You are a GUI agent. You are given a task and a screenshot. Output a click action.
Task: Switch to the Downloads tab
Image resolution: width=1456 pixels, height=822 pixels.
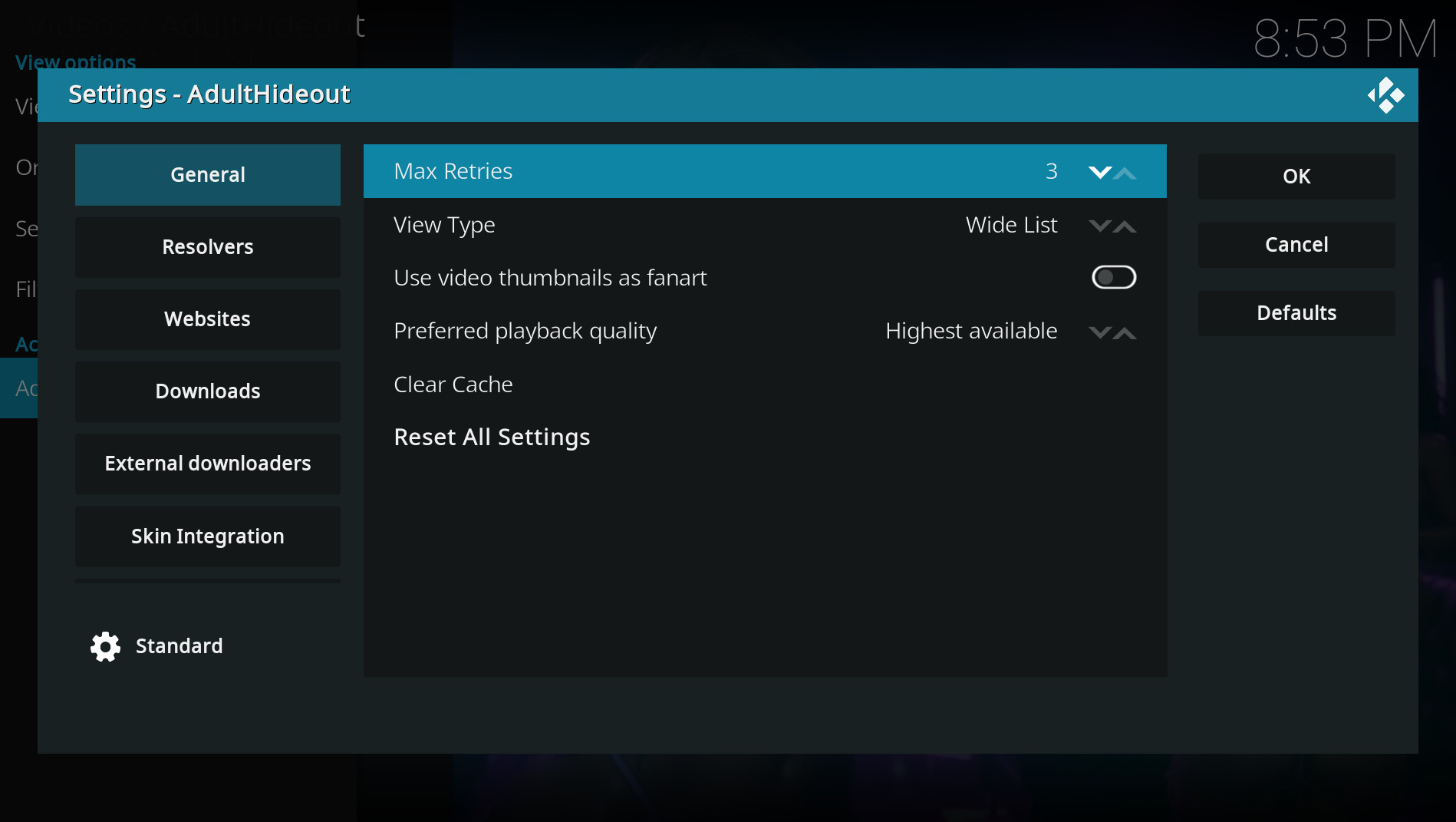coord(208,391)
